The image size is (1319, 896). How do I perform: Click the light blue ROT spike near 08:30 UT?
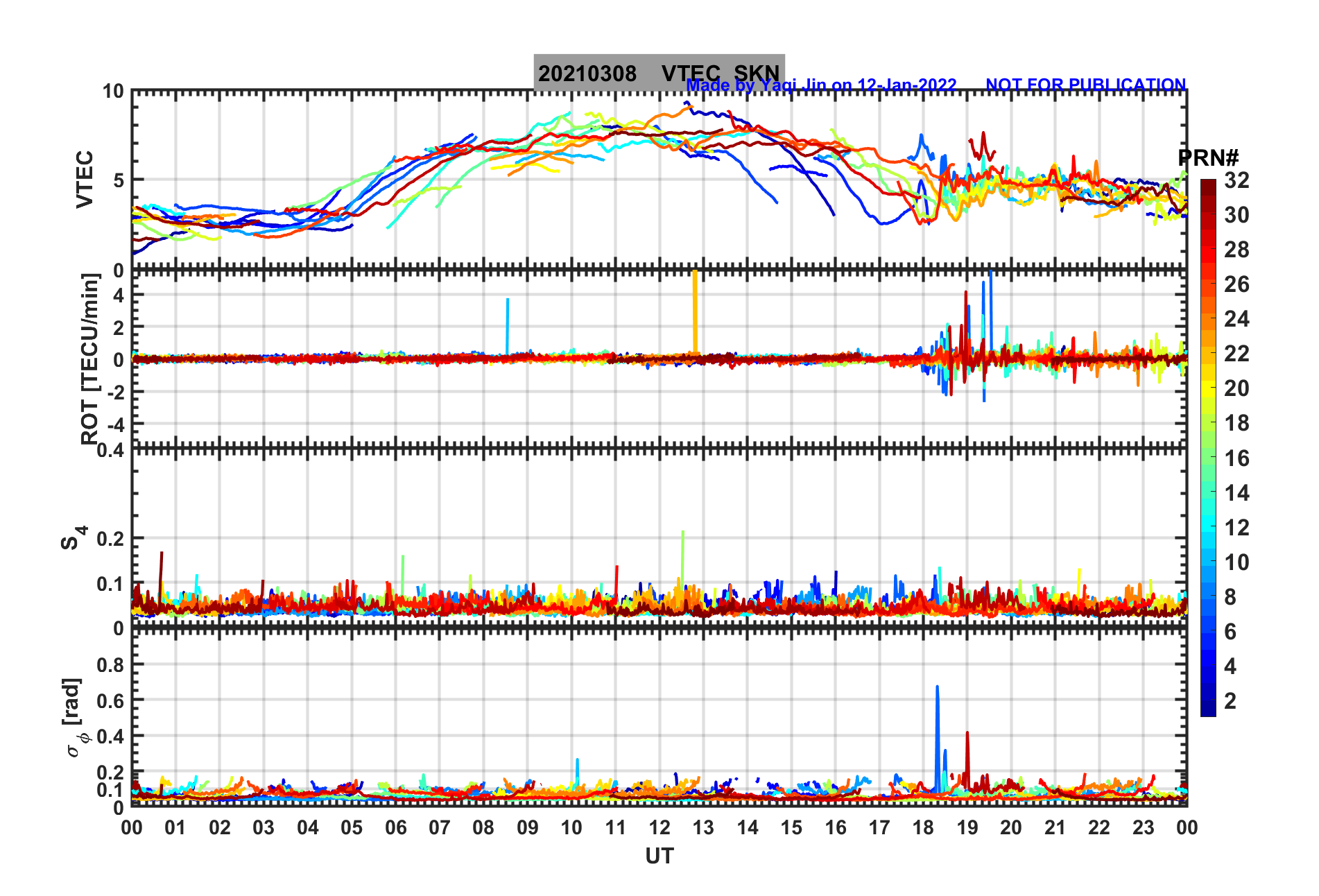[508, 326]
